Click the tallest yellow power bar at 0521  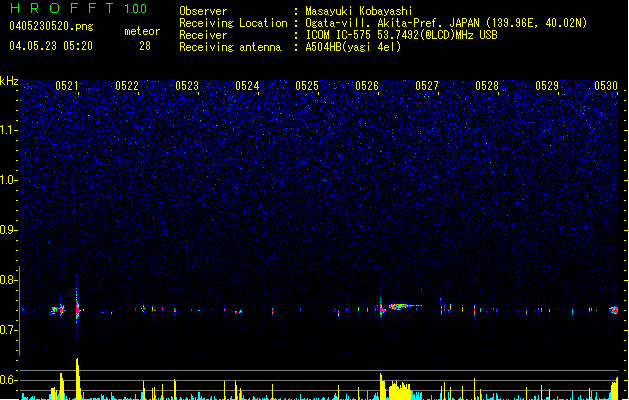click(x=77, y=379)
